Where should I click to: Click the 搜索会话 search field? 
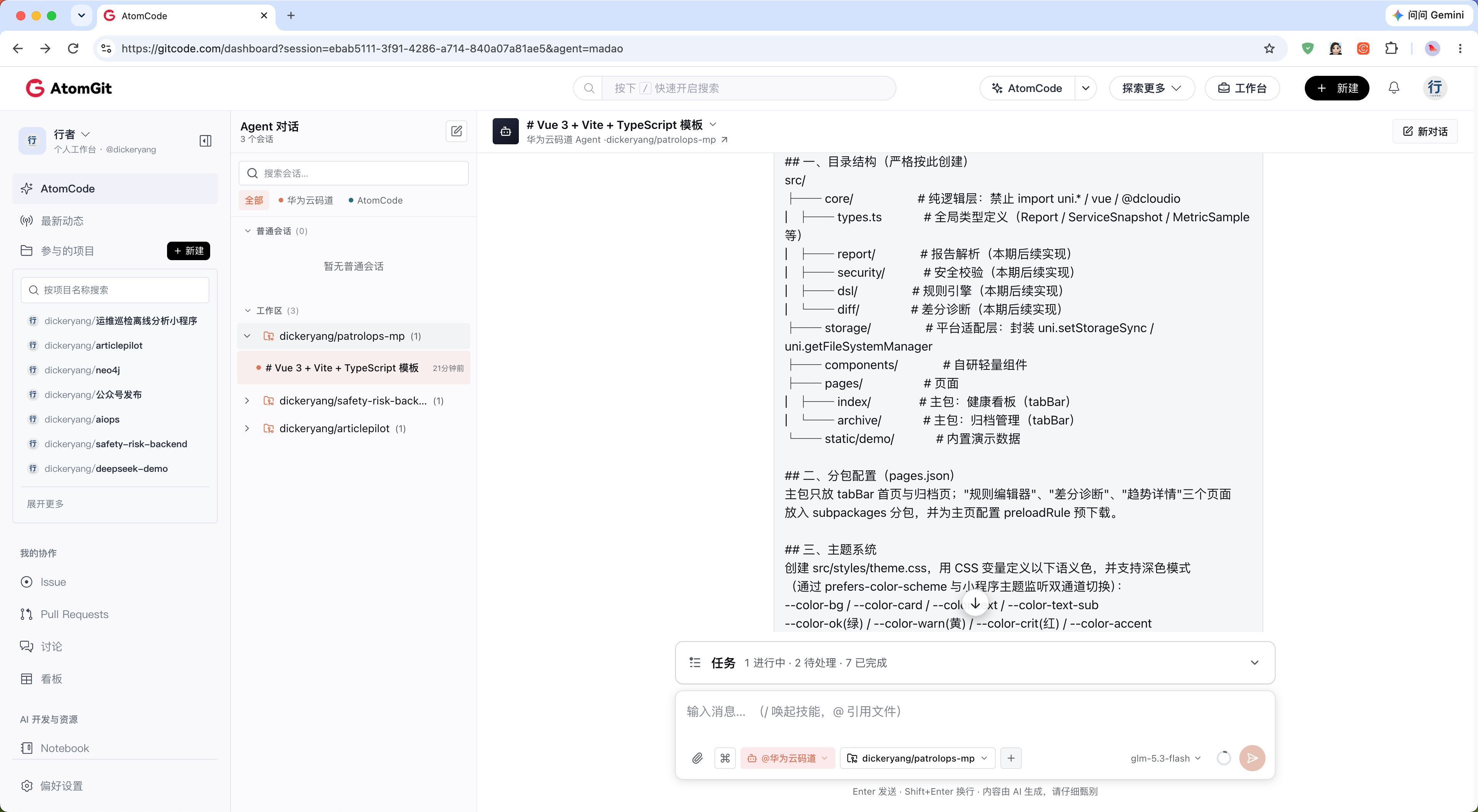pyautogui.click(x=353, y=173)
